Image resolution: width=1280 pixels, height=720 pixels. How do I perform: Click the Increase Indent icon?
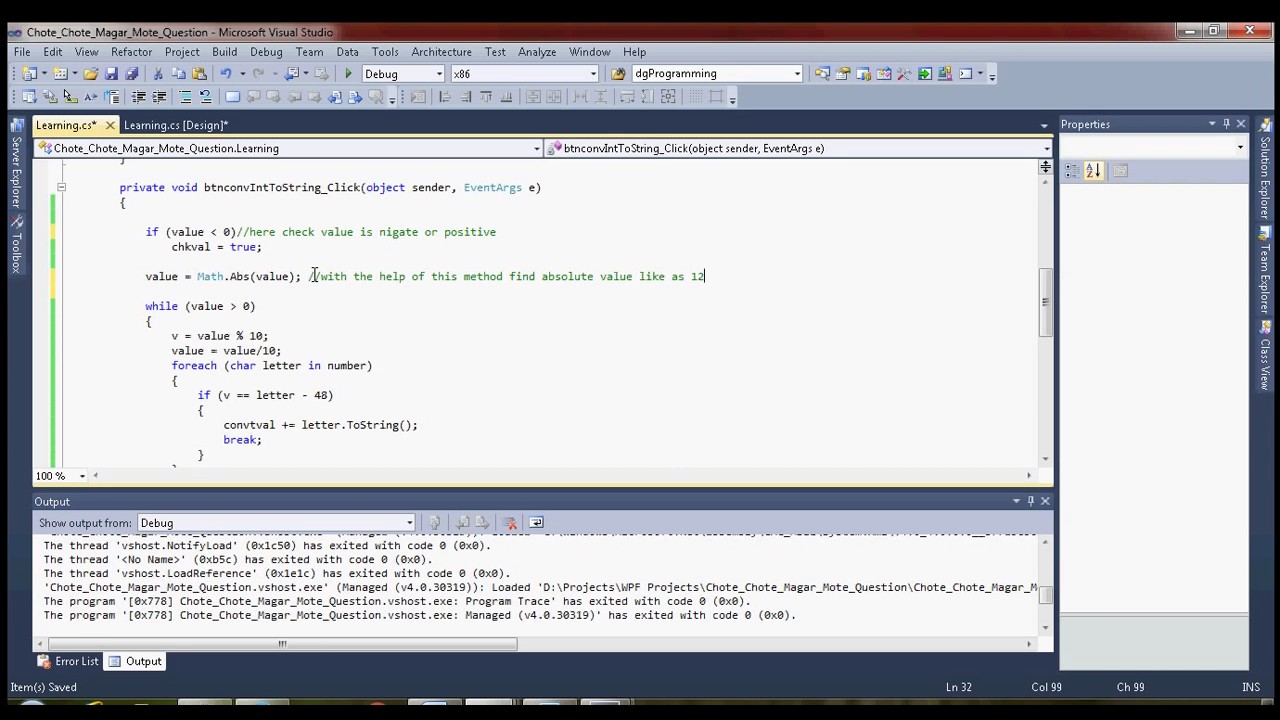[159, 97]
